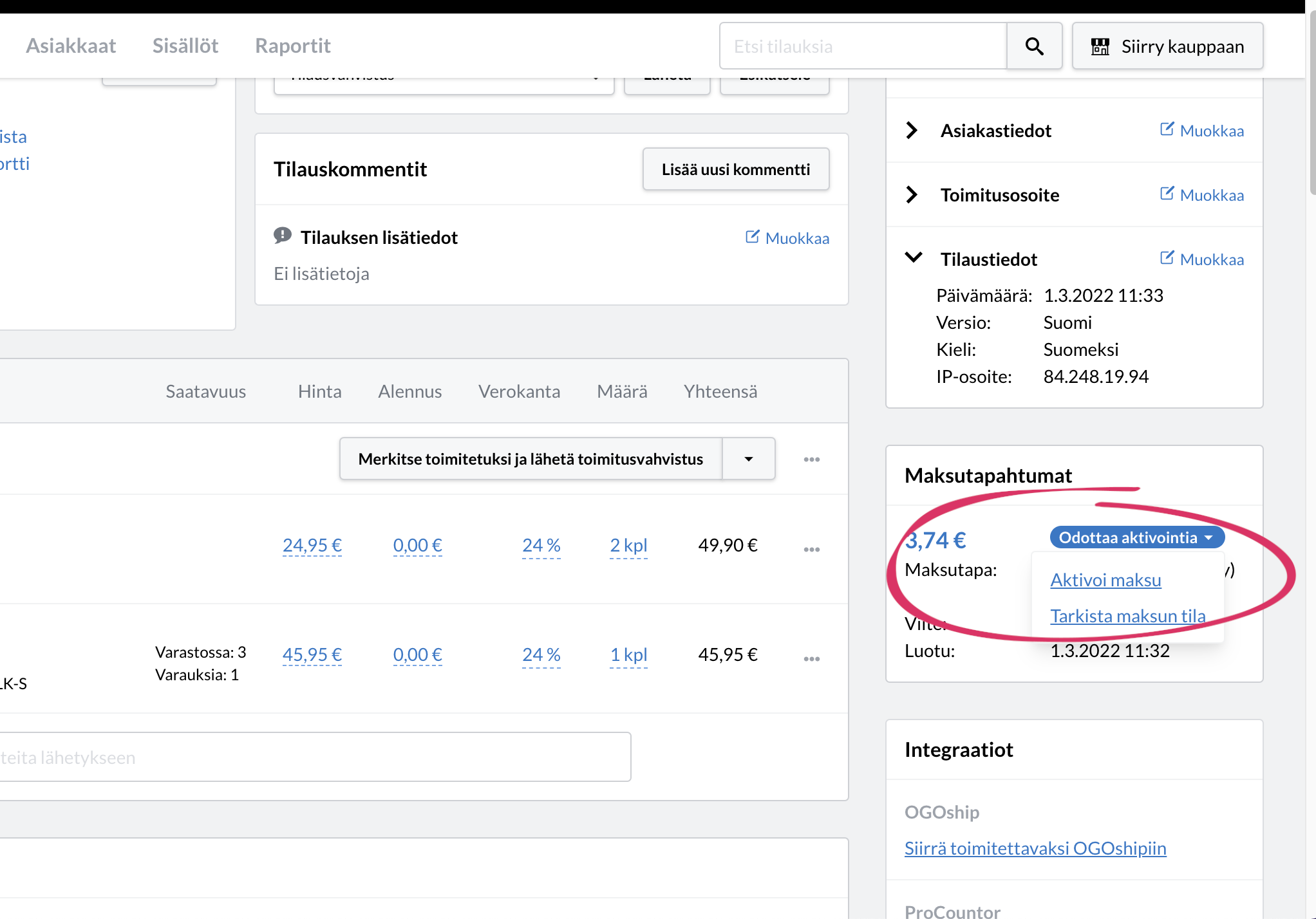Choose Tarkista maksun tila option
This screenshot has width=1316, height=919.
1127,616
